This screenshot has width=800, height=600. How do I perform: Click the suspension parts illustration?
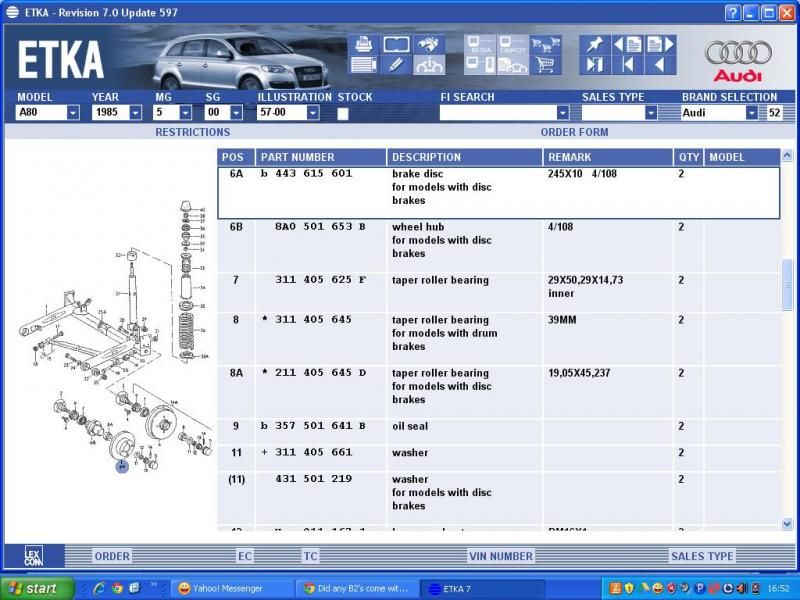pos(115,337)
